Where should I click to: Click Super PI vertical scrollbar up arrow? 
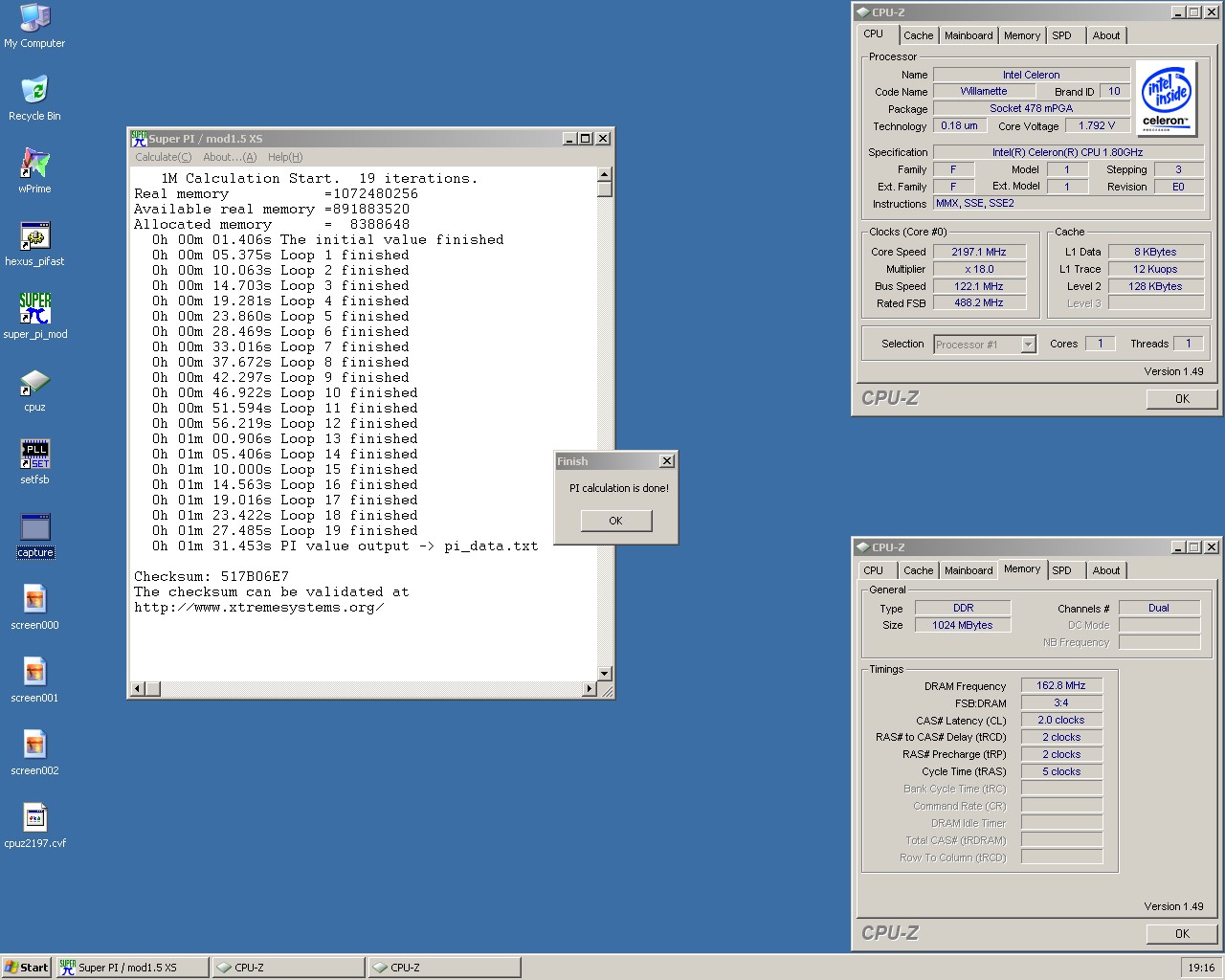coord(604,175)
